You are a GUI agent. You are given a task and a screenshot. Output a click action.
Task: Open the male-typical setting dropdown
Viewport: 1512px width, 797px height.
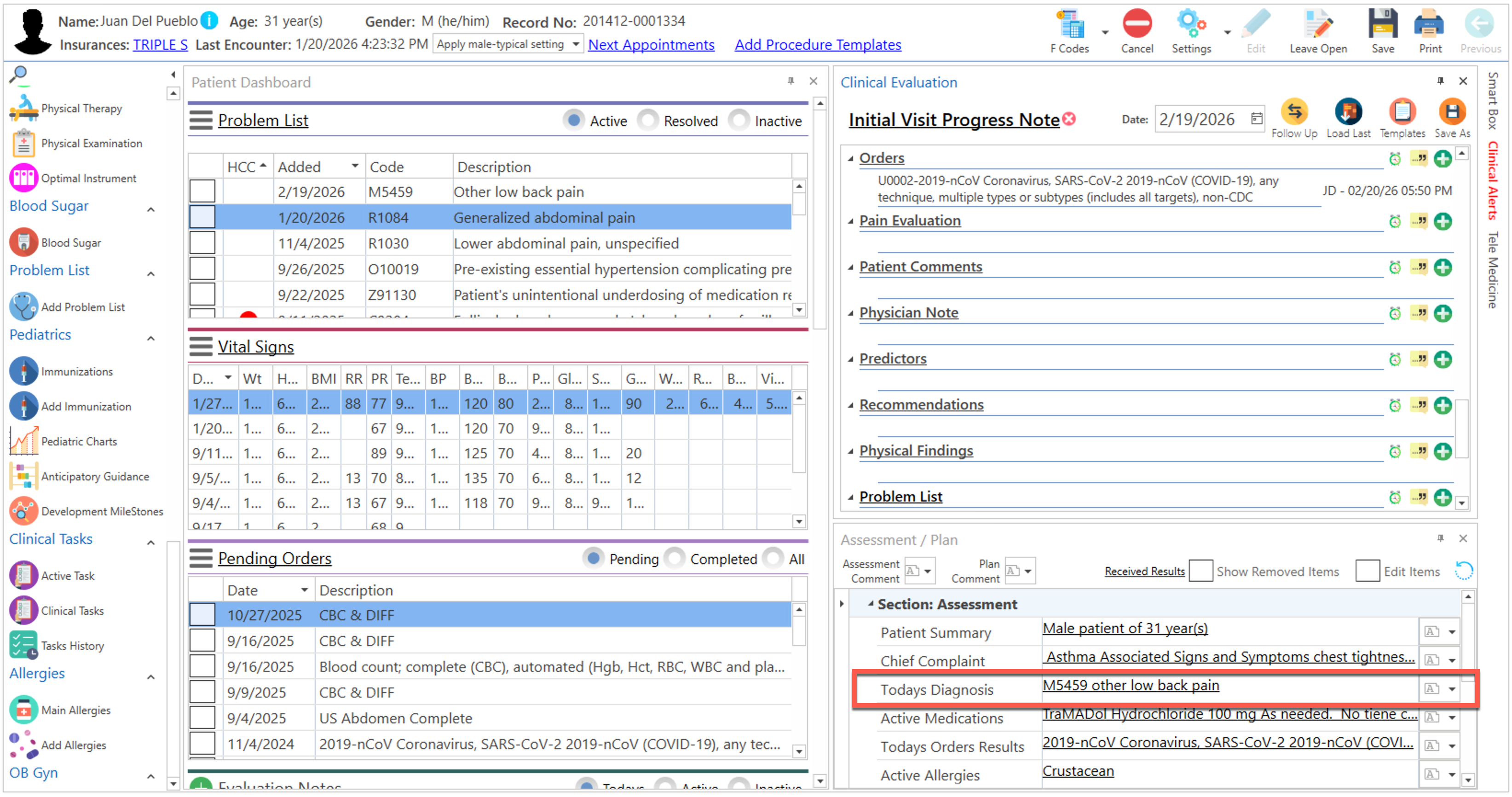575,45
